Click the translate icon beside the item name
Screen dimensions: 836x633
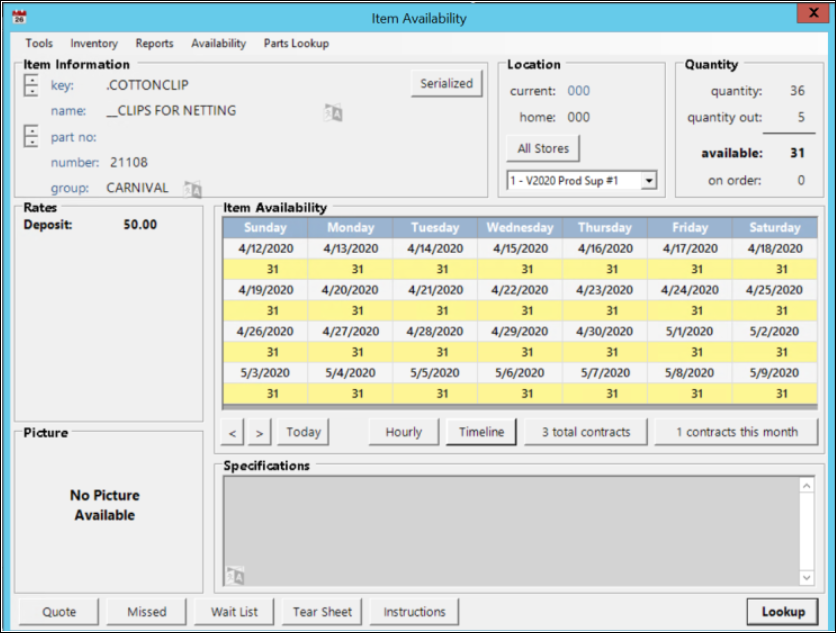pos(334,113)
